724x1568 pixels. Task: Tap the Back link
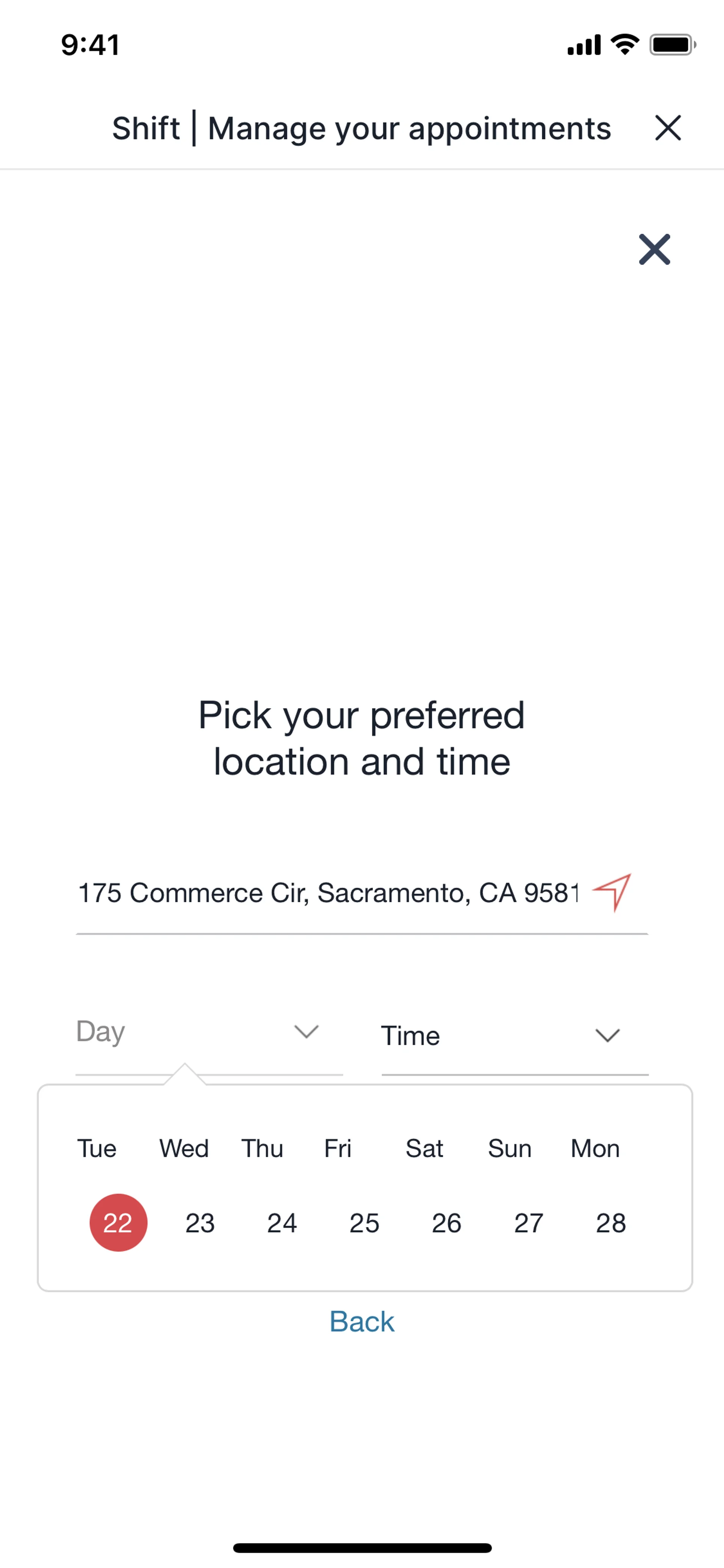[x=362, y=1321]
